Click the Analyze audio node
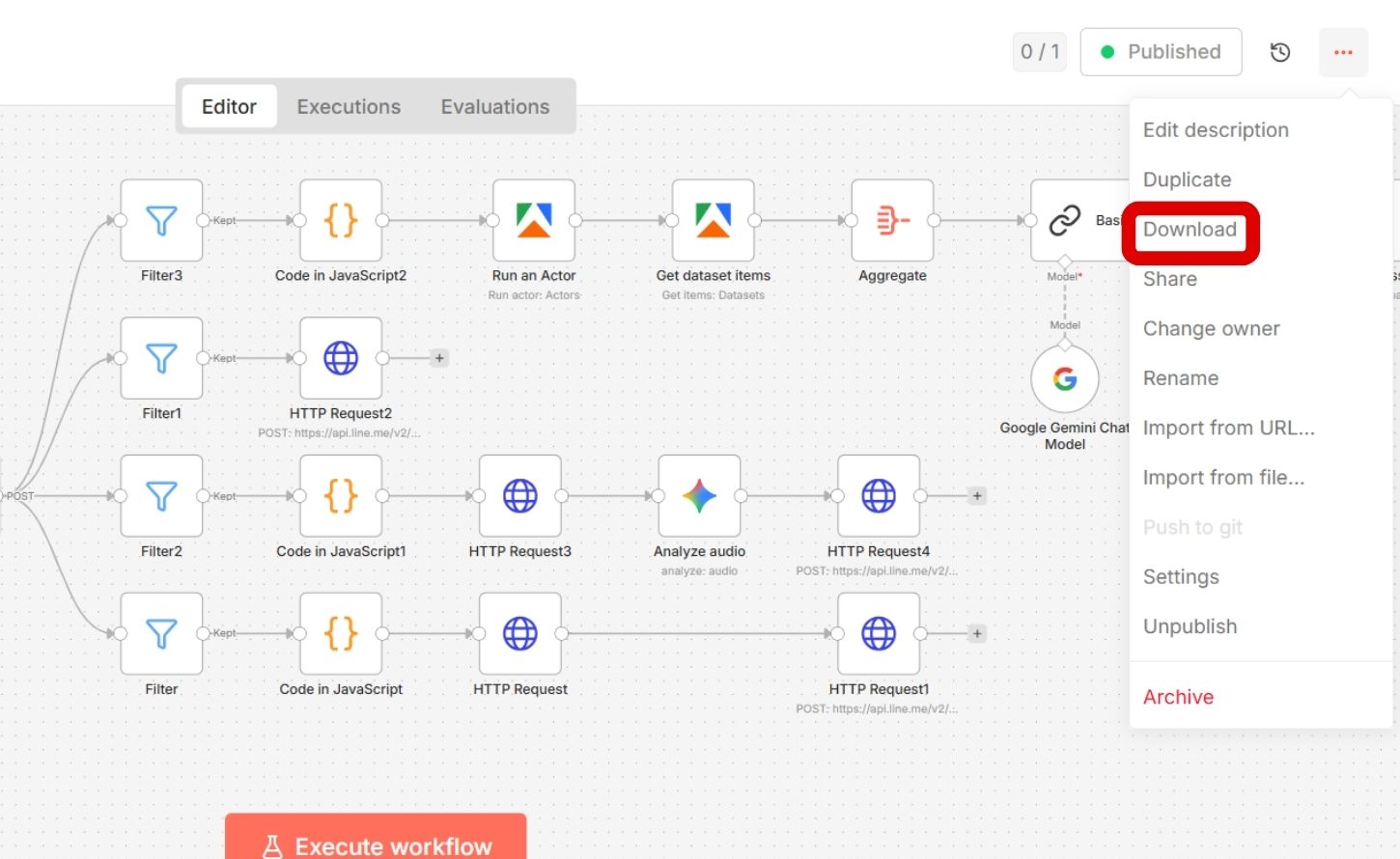 pyautogui.click(x=699, y=496)
